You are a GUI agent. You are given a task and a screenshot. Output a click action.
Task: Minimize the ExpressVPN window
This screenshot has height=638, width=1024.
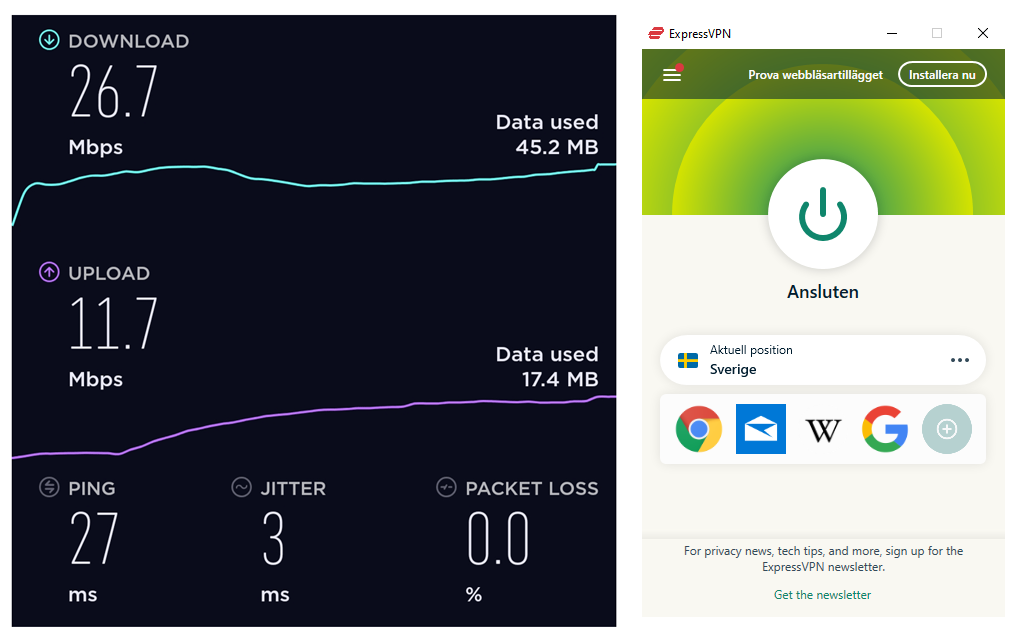coord(891,33)
